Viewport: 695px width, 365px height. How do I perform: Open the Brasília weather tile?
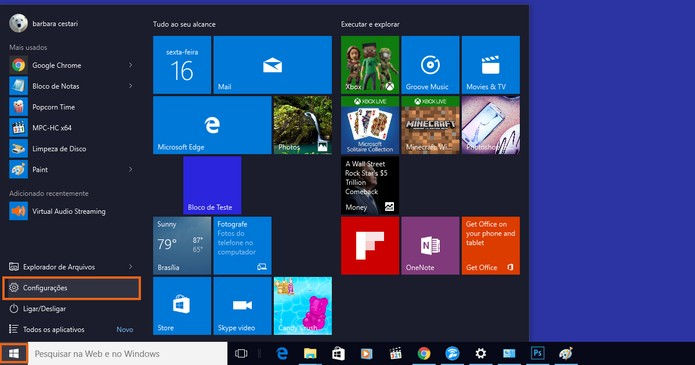(x=182, y=246)
